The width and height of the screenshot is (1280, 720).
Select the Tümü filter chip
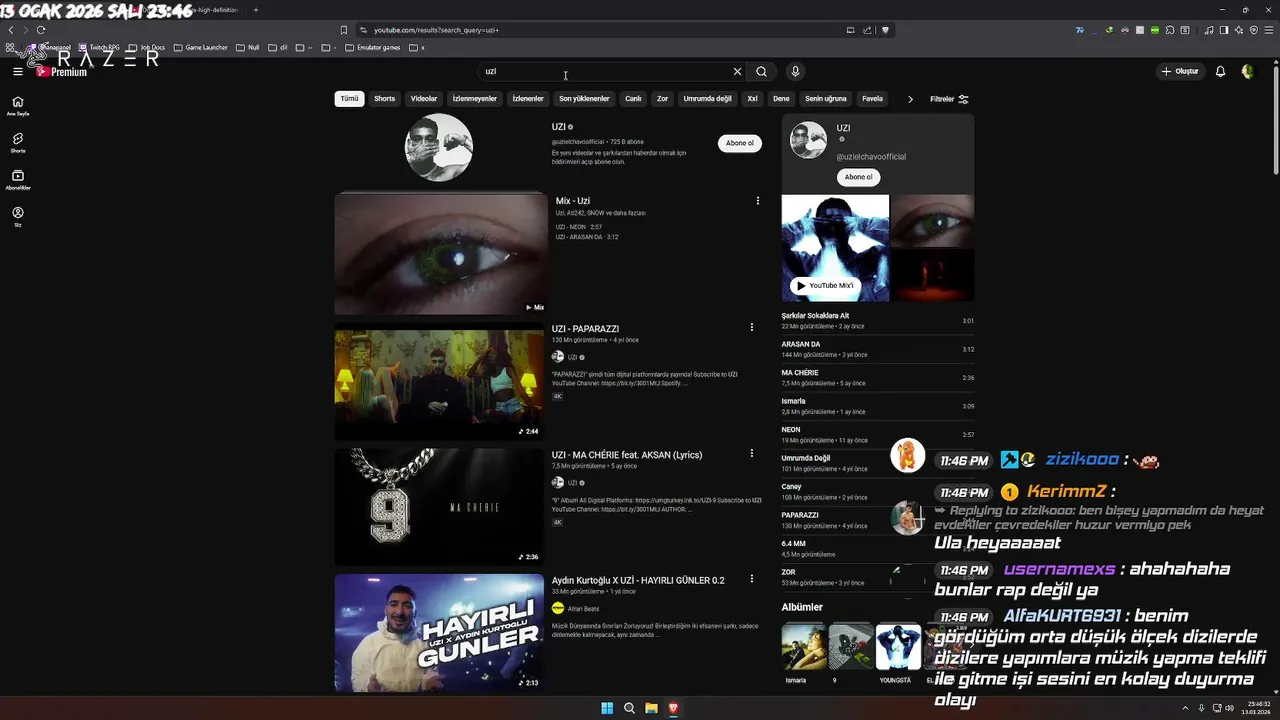(x=349, y=99)
